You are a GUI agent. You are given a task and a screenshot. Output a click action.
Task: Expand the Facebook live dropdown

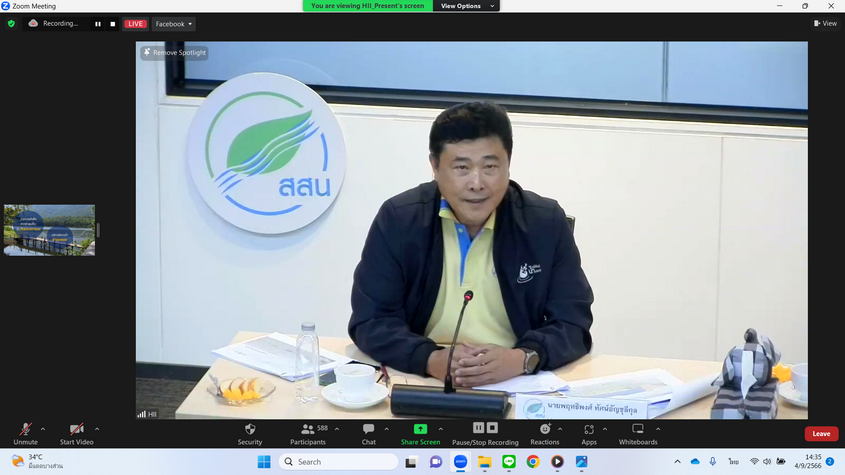174,24
